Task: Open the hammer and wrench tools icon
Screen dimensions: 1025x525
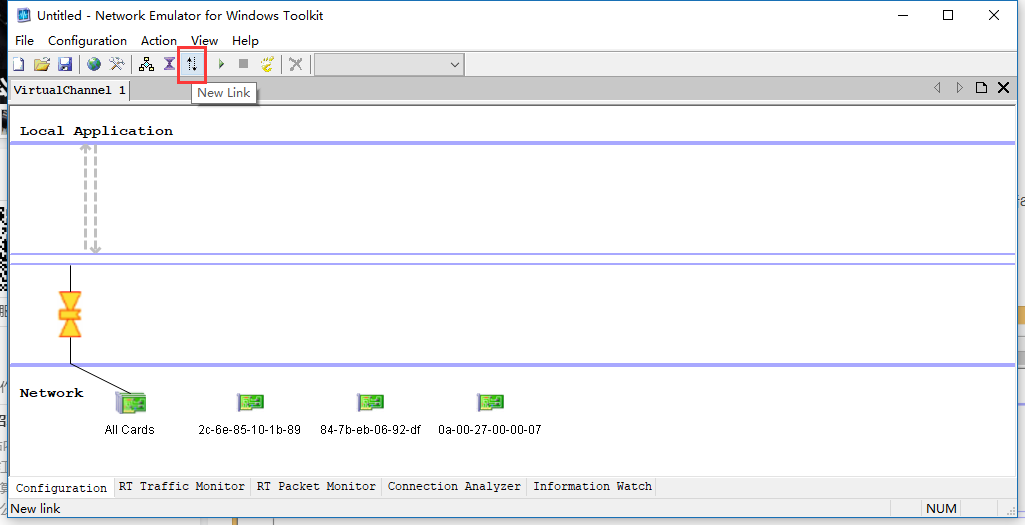Action: pyautogui.click(x=116, y=64)
